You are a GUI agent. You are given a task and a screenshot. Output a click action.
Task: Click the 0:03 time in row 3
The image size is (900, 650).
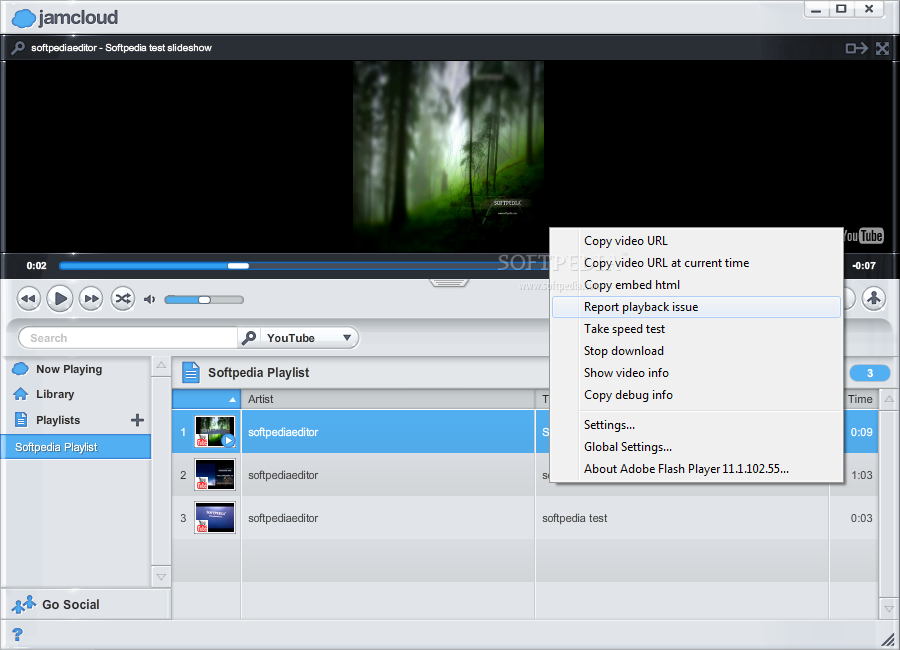[862, 518]
